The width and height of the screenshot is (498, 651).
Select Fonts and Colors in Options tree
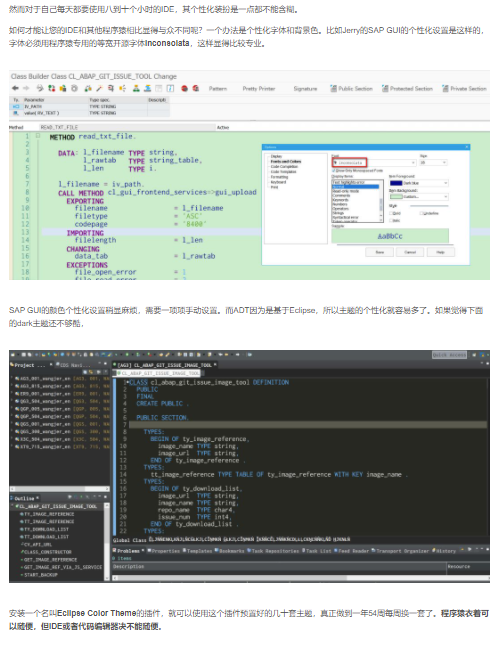(286, 162)
